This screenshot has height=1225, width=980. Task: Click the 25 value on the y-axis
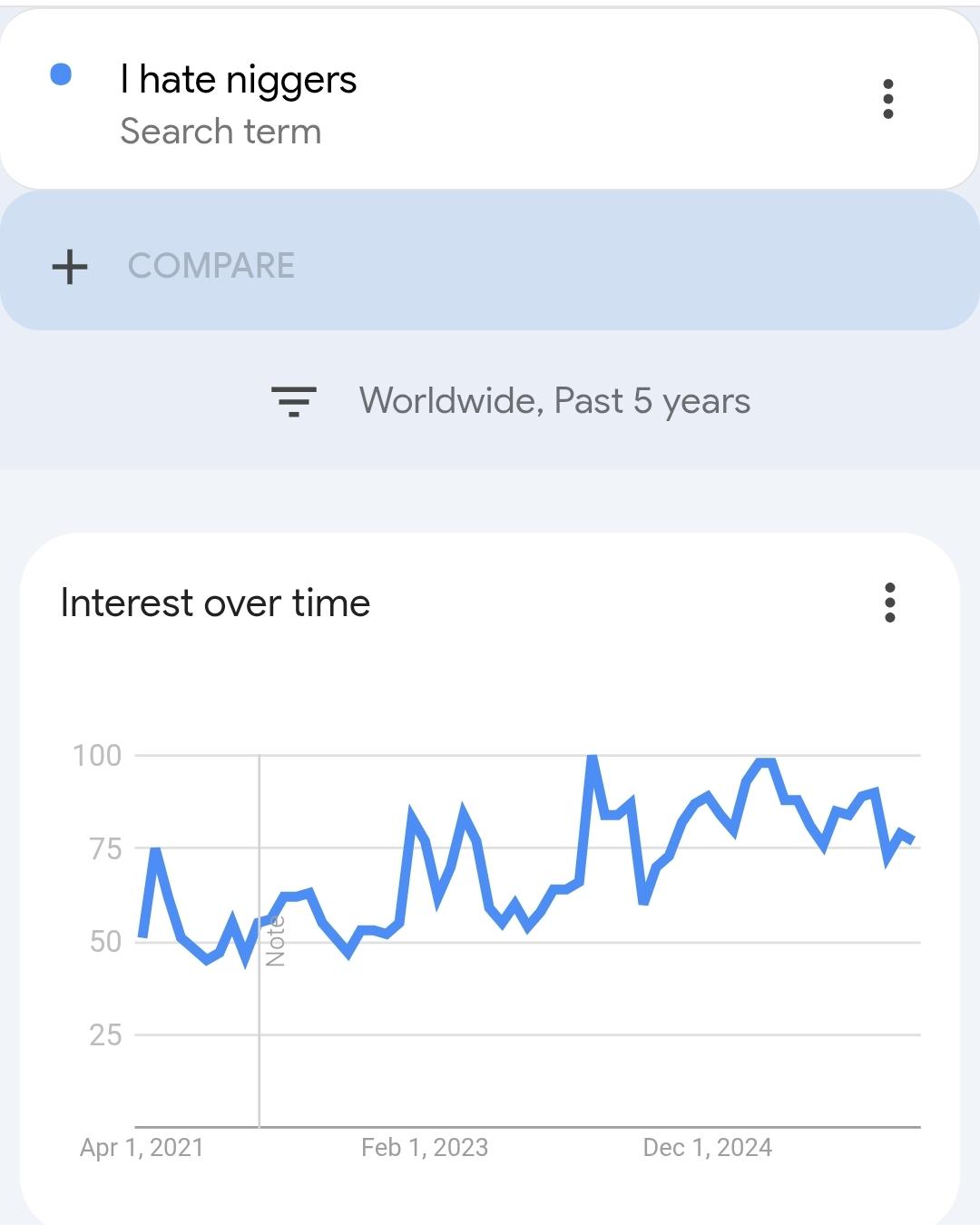coord(105,1034)
